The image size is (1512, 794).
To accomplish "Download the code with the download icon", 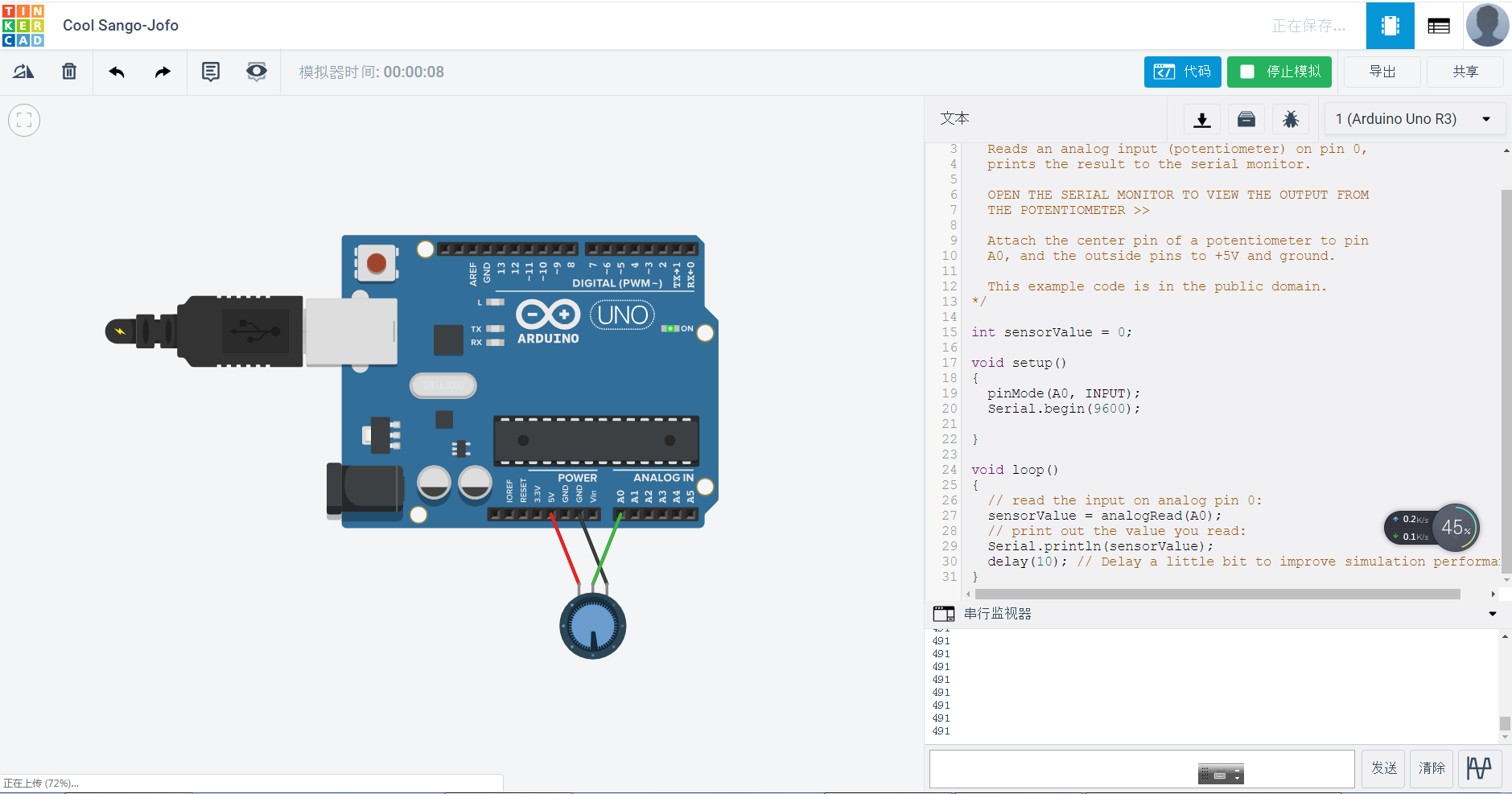I will (x=1201, y=119).
